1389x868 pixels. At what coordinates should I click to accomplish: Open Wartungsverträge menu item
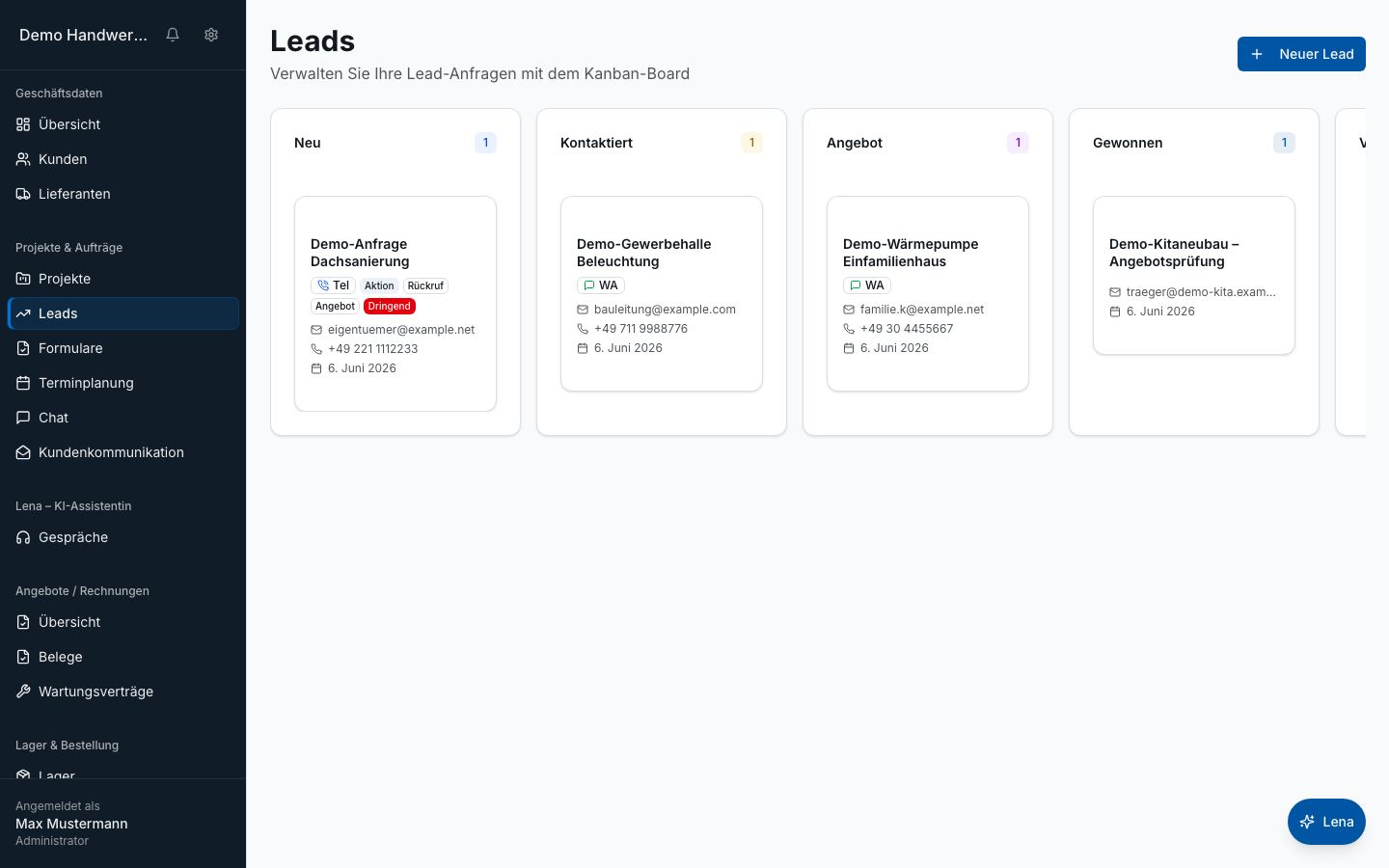pyautogui.click(x=123, y=692)
